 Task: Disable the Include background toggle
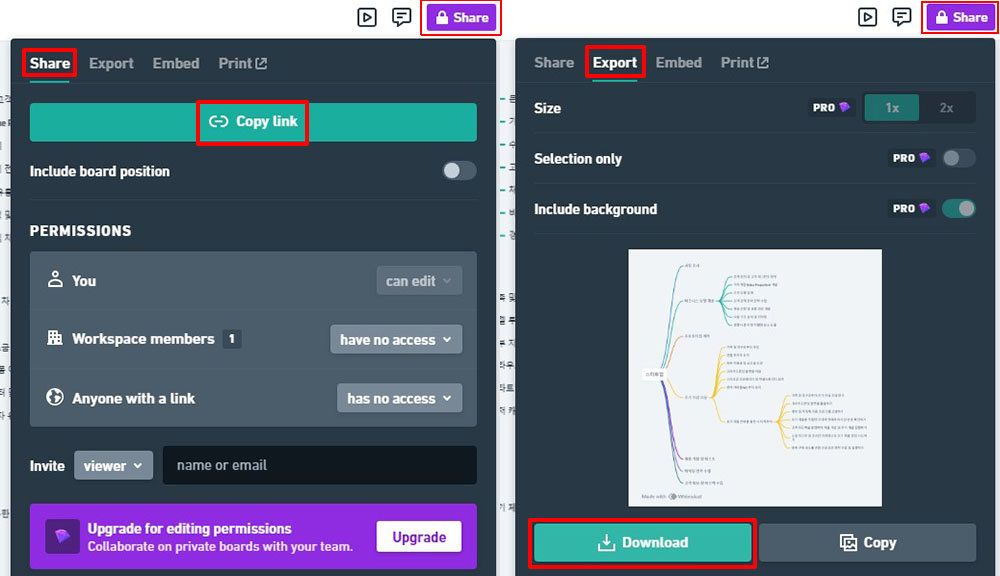tap(958, 209)
